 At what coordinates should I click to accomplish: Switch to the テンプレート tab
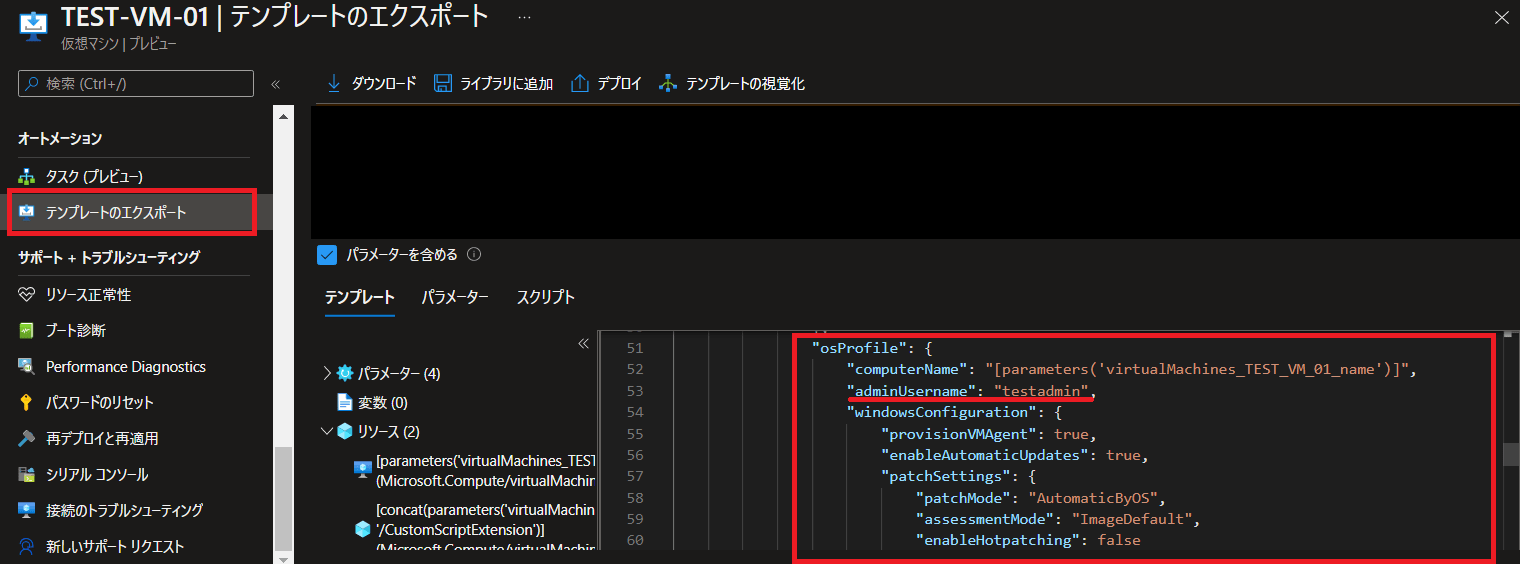point(360,297)
